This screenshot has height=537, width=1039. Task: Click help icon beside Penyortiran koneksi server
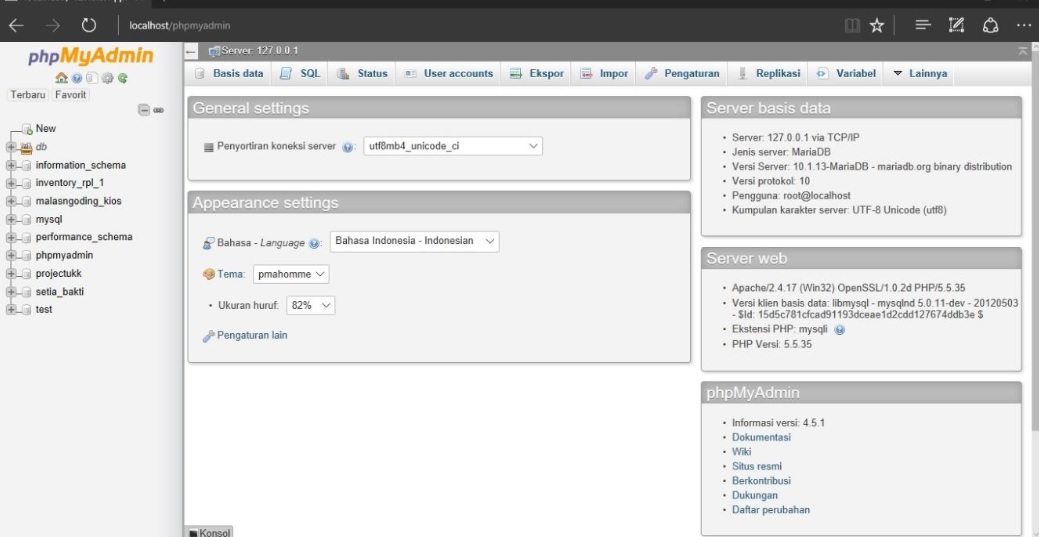click(x=348, y=147)
